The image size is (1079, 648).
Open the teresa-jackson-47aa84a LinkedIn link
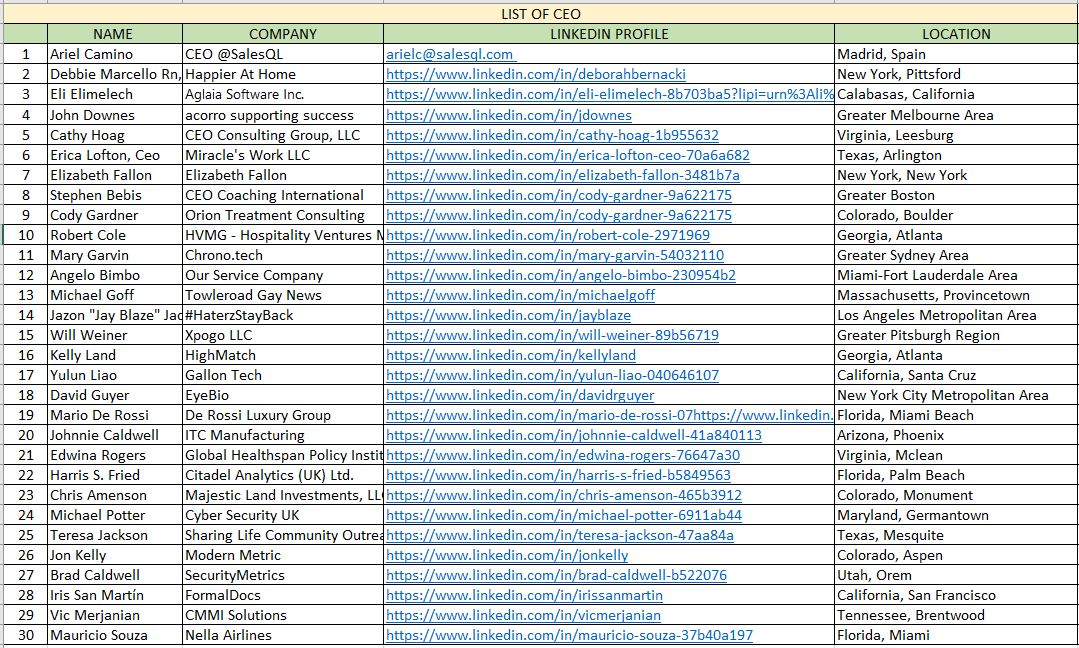559,534
